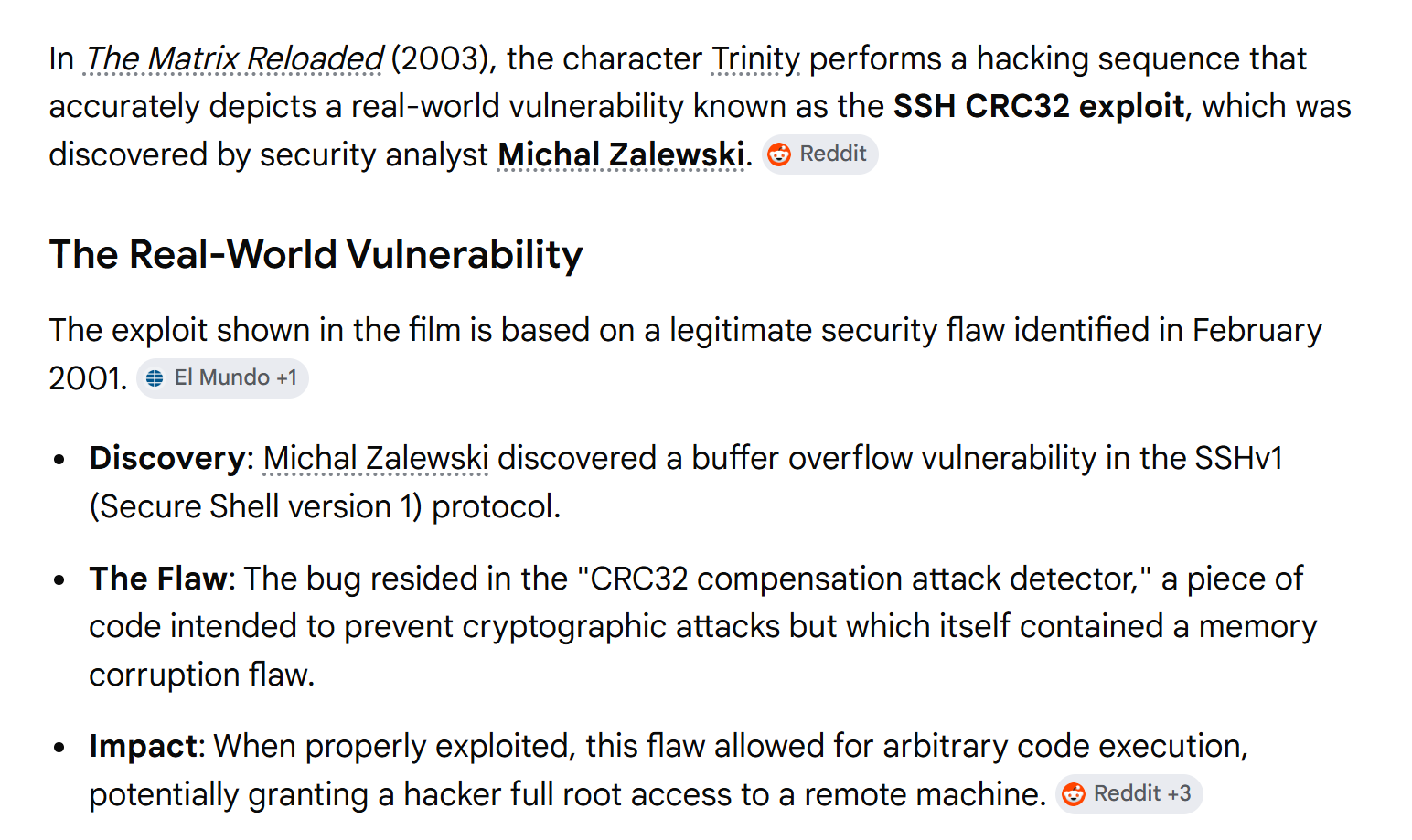1412x840 pixels.
Task: Click the 2001 year before the El Mundo chip
Action: pyautogui.click(x=86, y=378)
